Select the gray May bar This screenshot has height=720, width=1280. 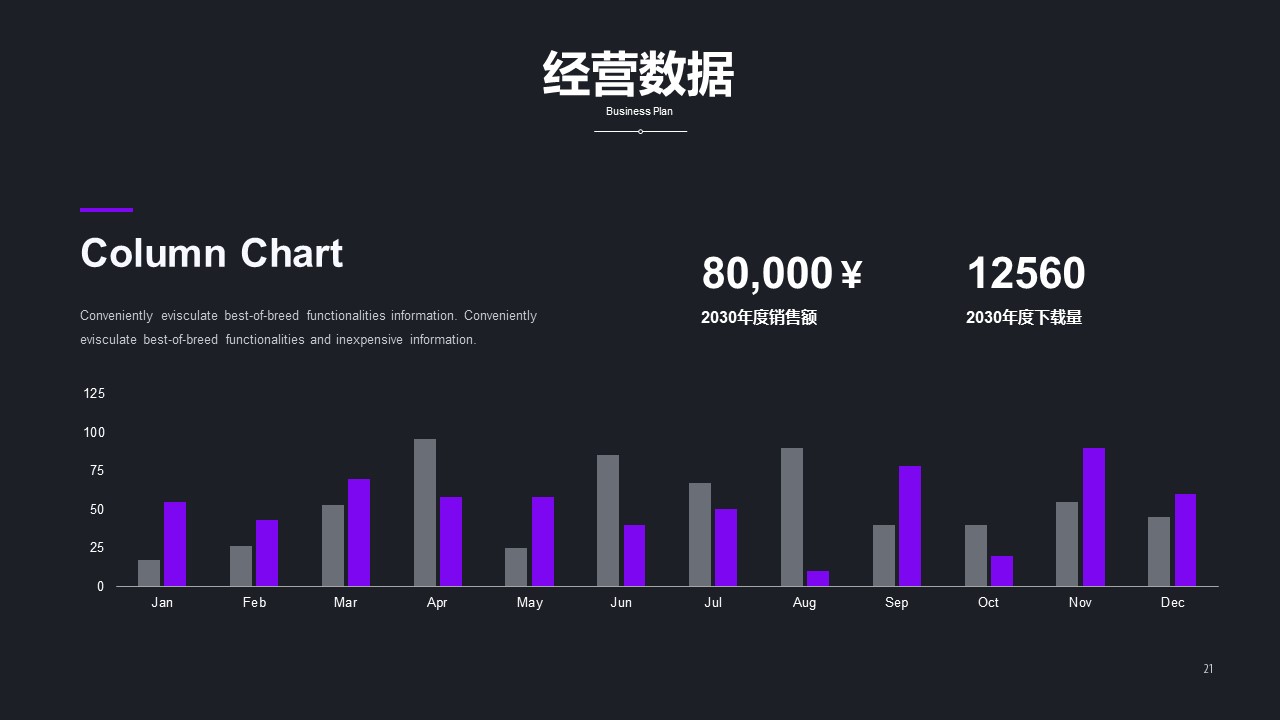click(x=516, y=567)
